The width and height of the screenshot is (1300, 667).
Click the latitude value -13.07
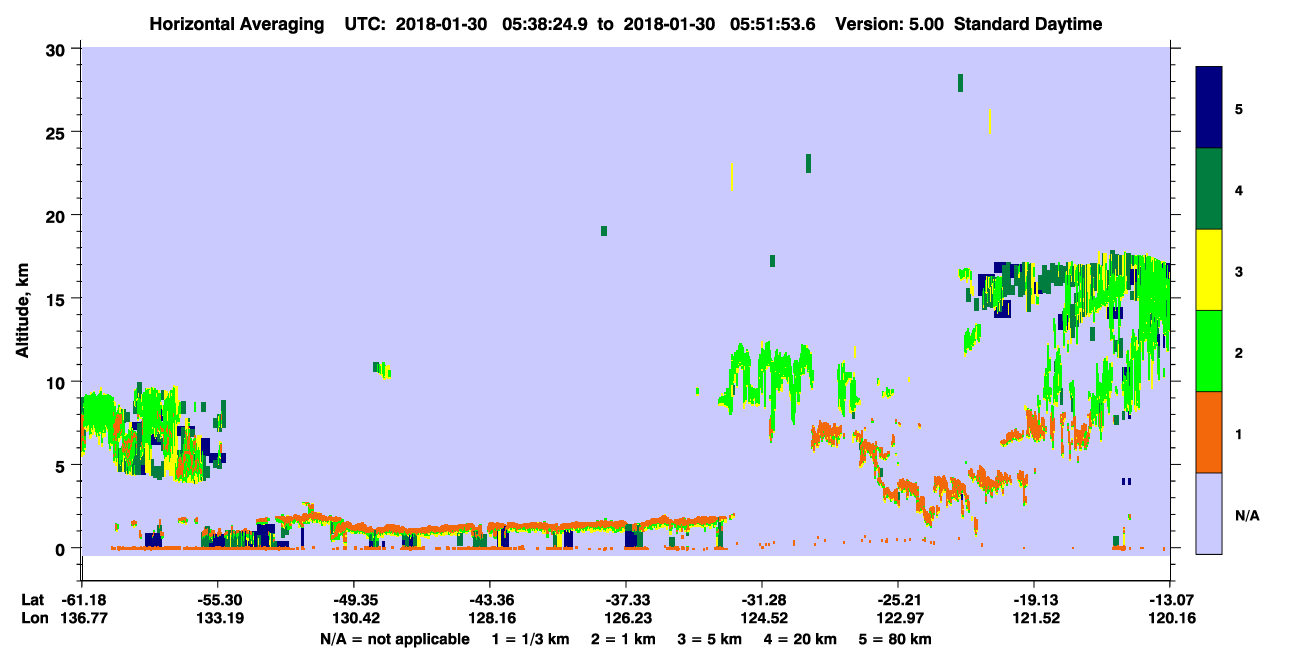[1170, 600]
